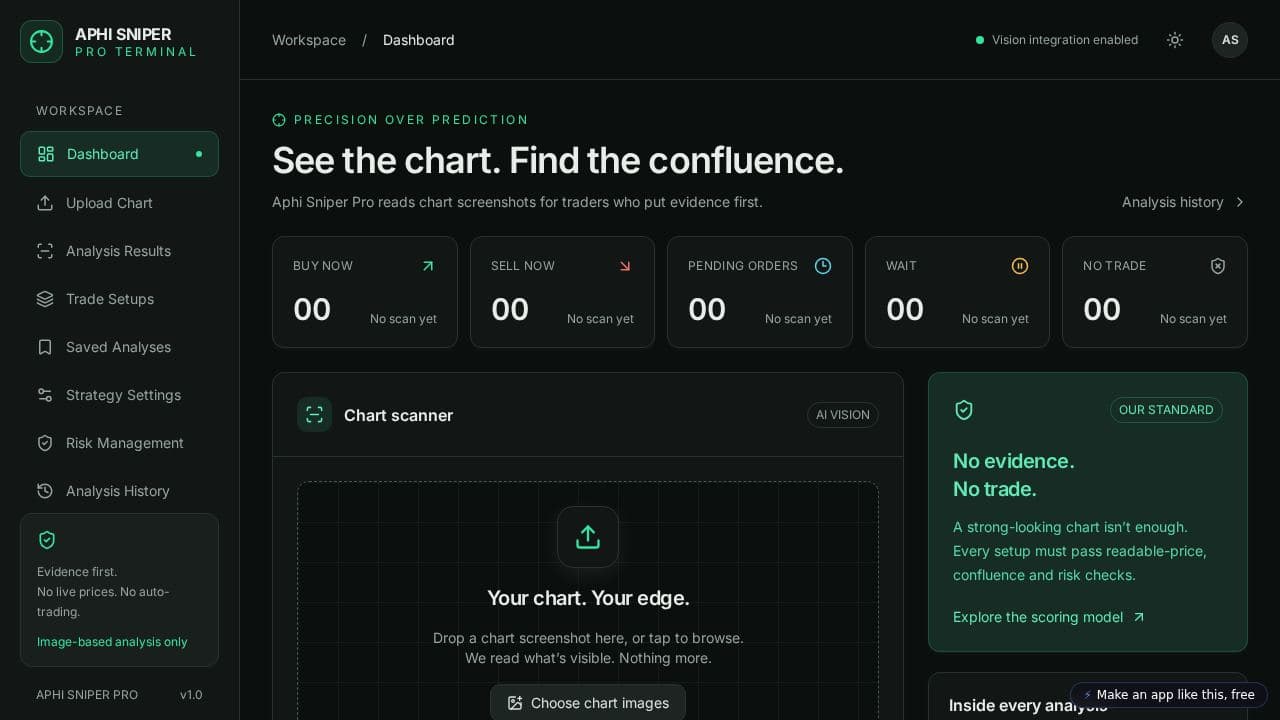Click the Analysis Results scan icon
The height and width of the screenshot is (720, 1280).
point(45,251)
